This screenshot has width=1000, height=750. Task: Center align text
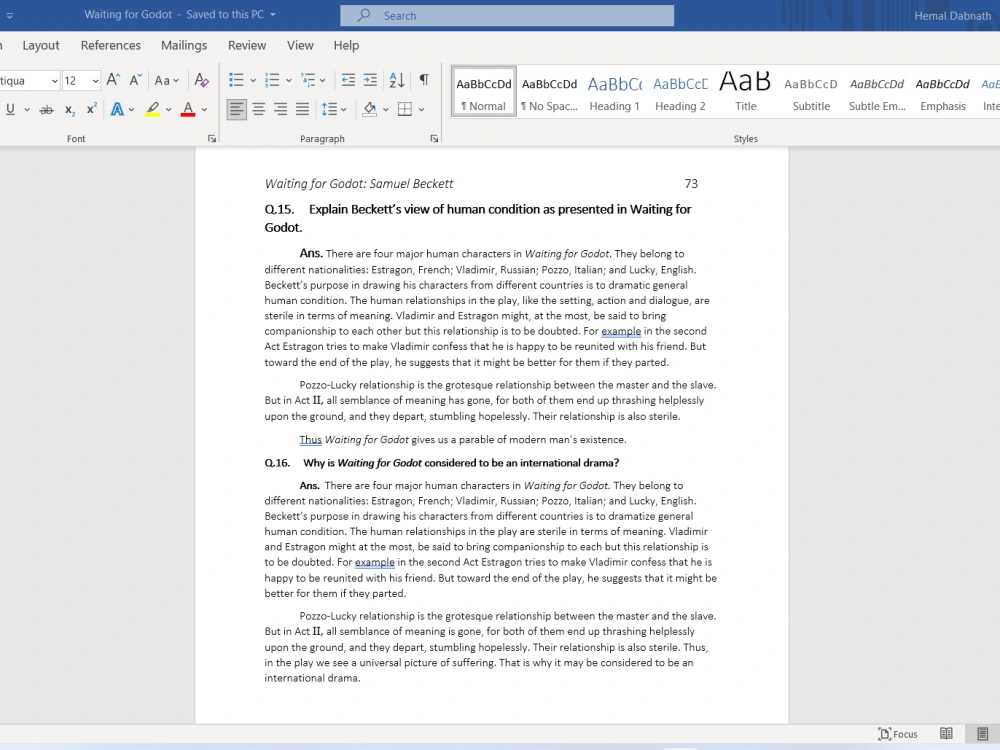258,109
